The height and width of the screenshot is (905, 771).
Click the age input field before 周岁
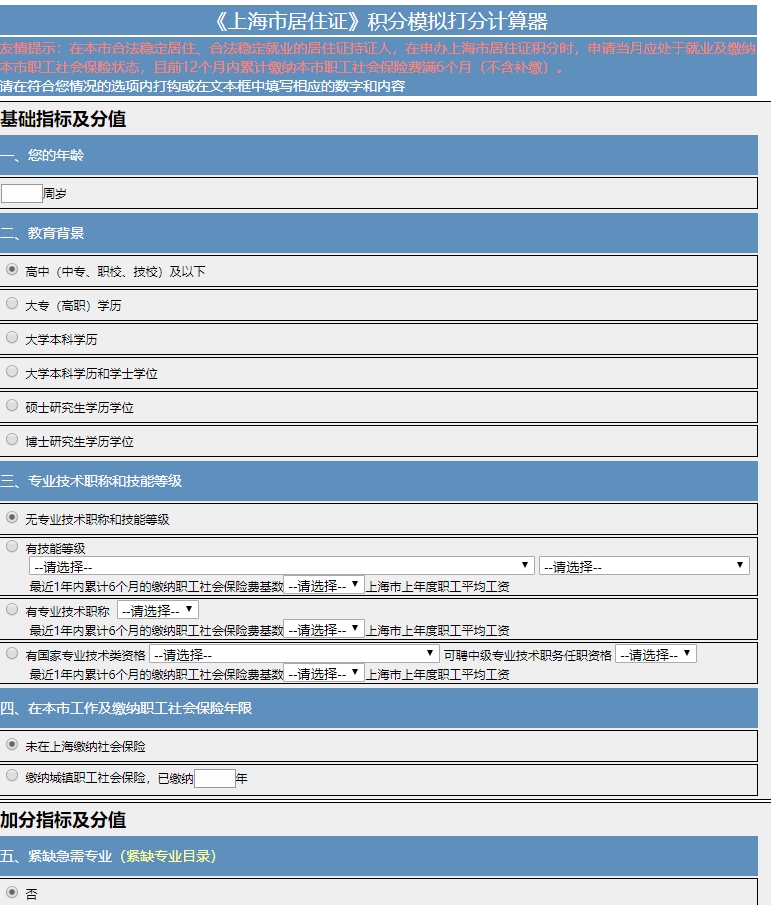[x=22, y=193]
